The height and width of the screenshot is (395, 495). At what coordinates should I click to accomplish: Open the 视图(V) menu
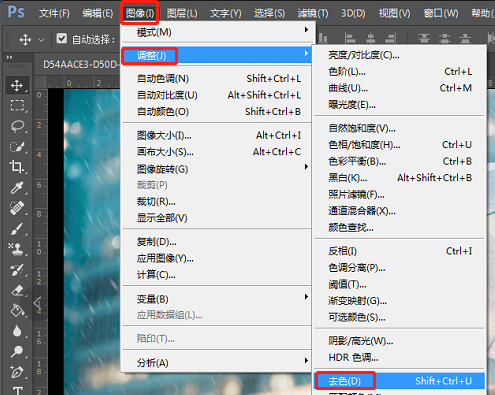[x=394, y=13]
